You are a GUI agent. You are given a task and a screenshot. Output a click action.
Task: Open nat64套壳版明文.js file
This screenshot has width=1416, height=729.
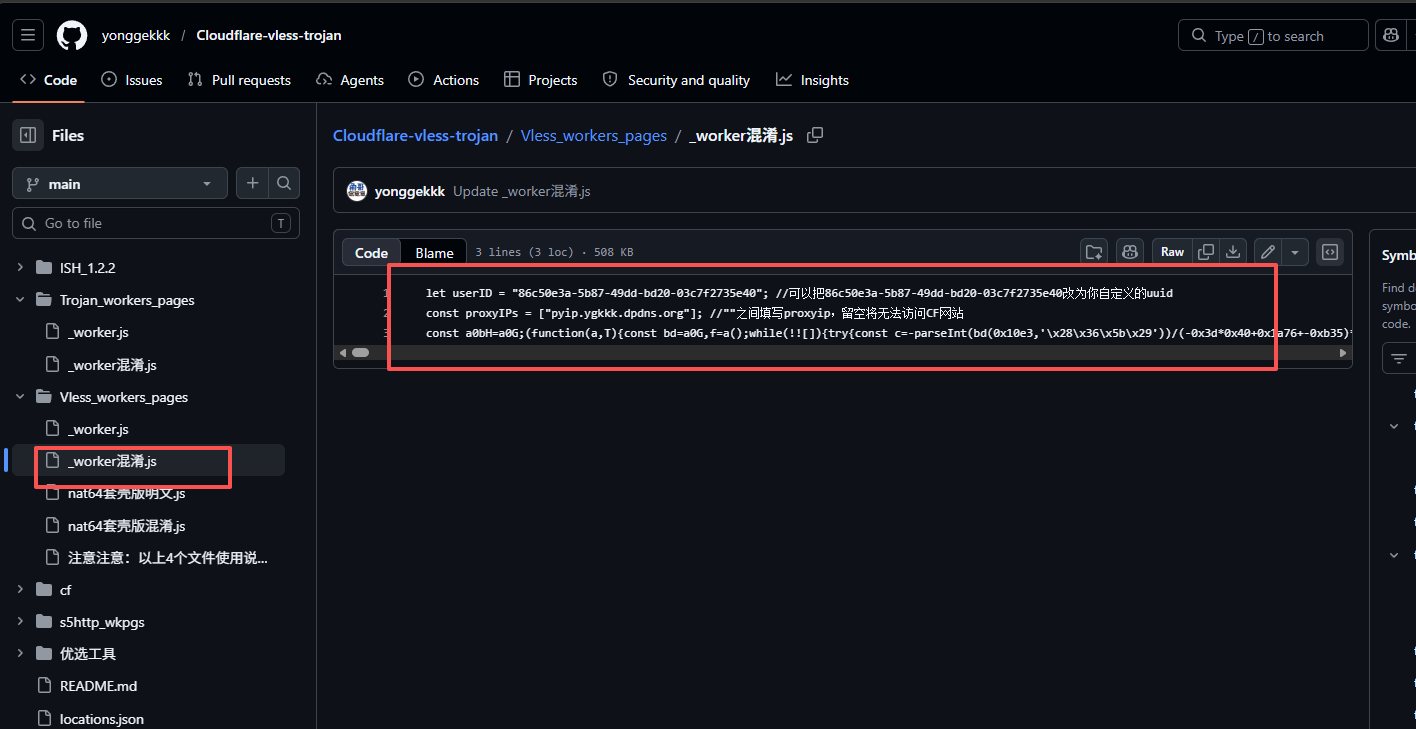pyautogui.click(x=126, y=493)
